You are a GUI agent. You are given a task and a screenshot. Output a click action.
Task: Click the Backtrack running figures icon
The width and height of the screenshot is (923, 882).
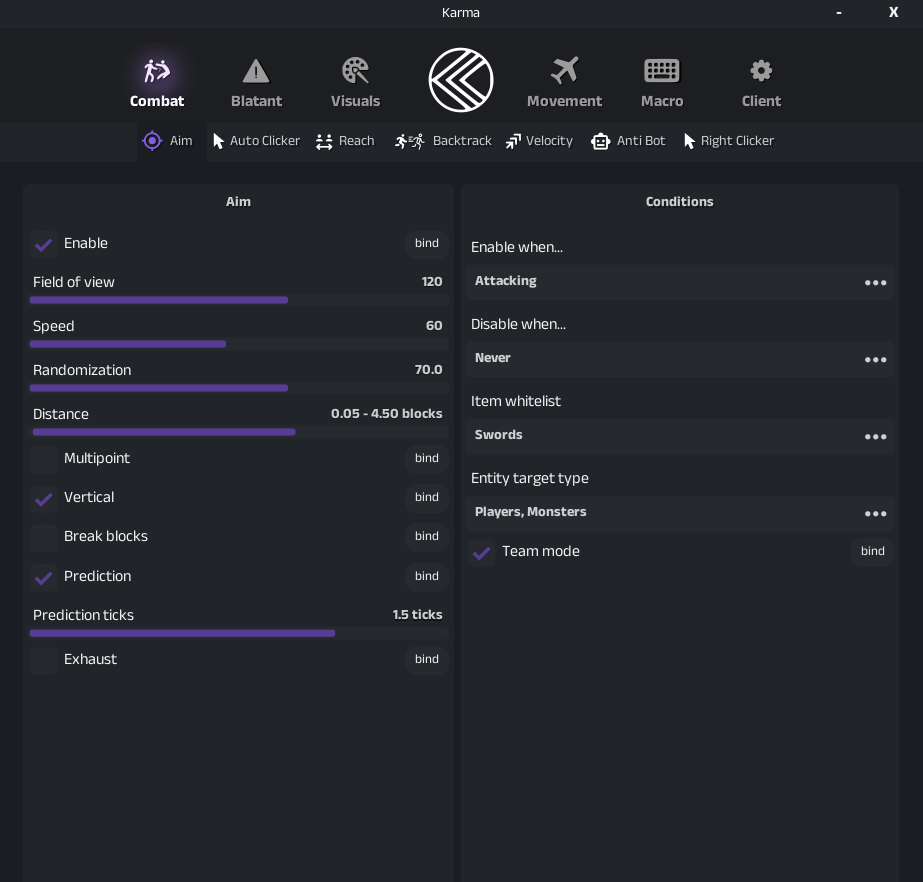pos(410,141)
